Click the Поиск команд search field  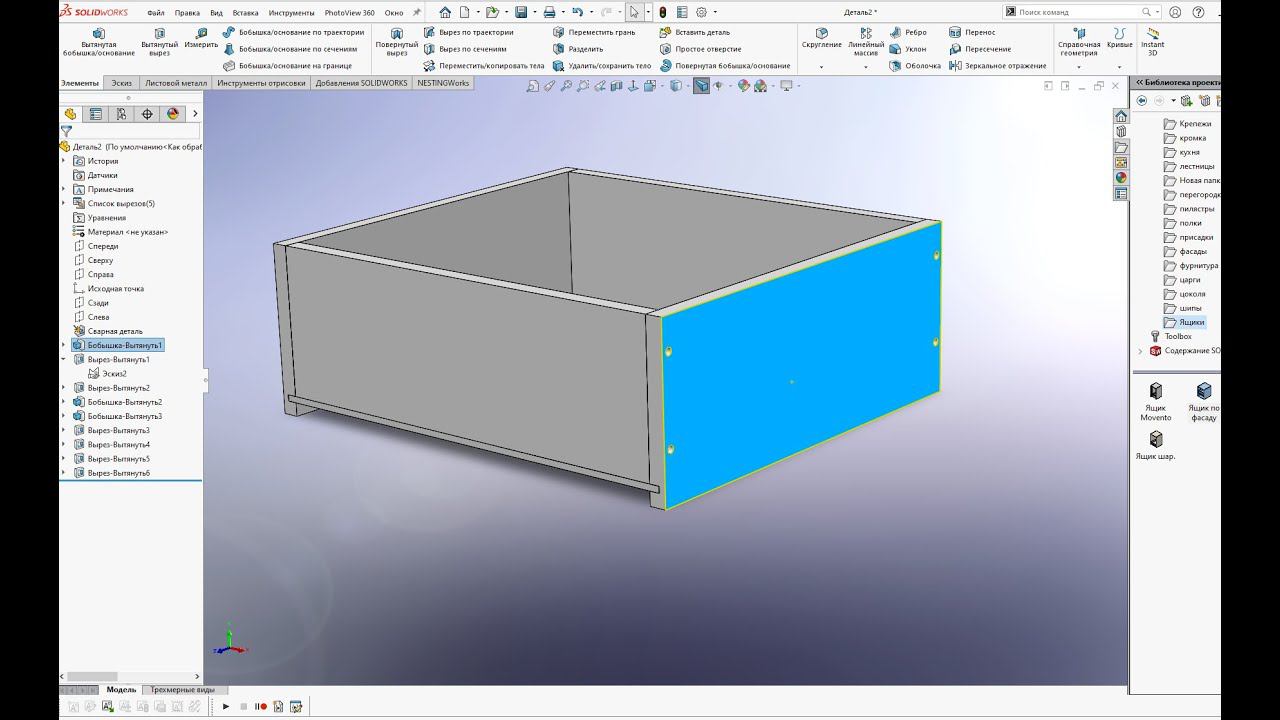1079,12
